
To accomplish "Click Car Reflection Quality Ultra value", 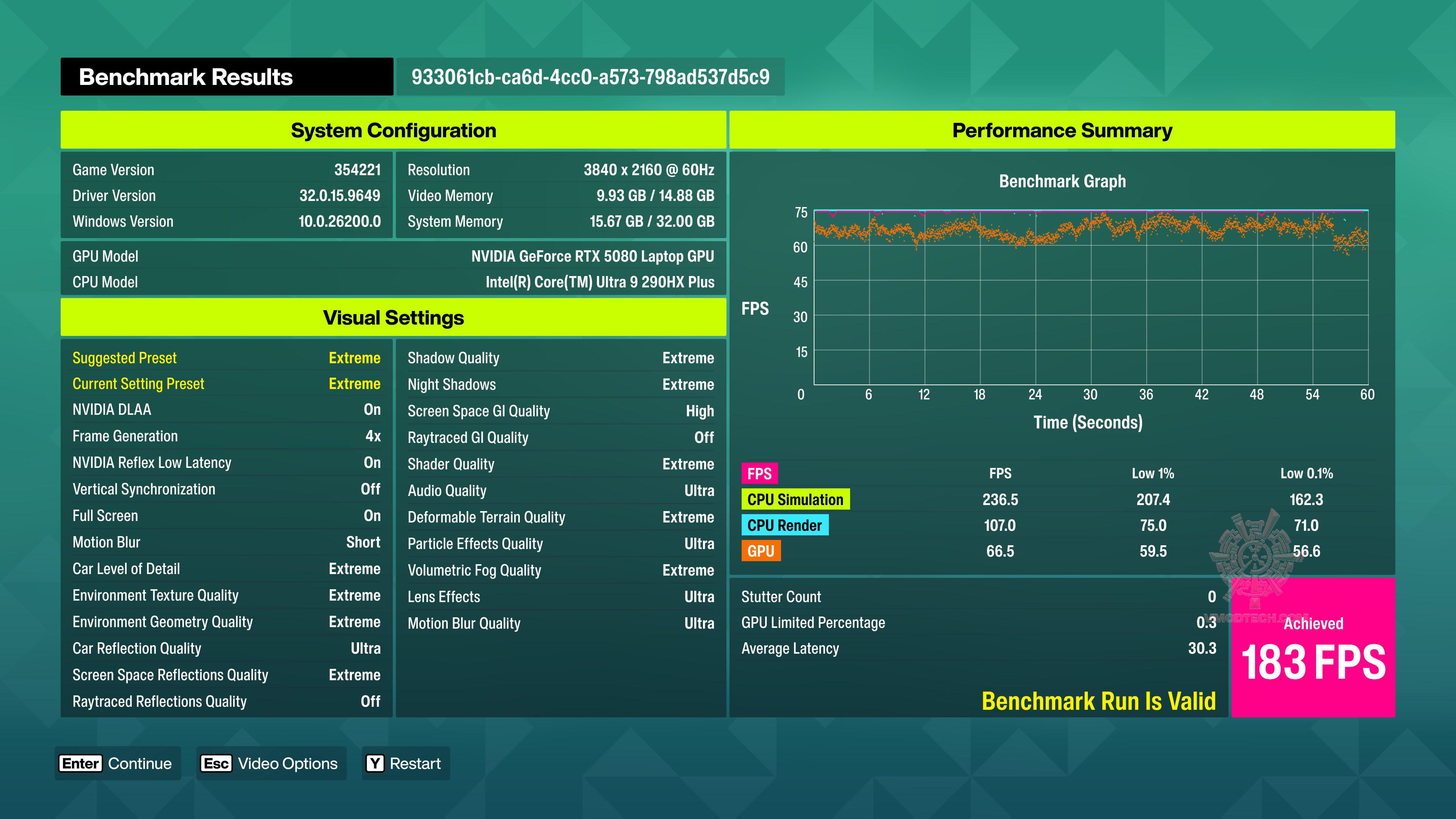I will 365,649.
